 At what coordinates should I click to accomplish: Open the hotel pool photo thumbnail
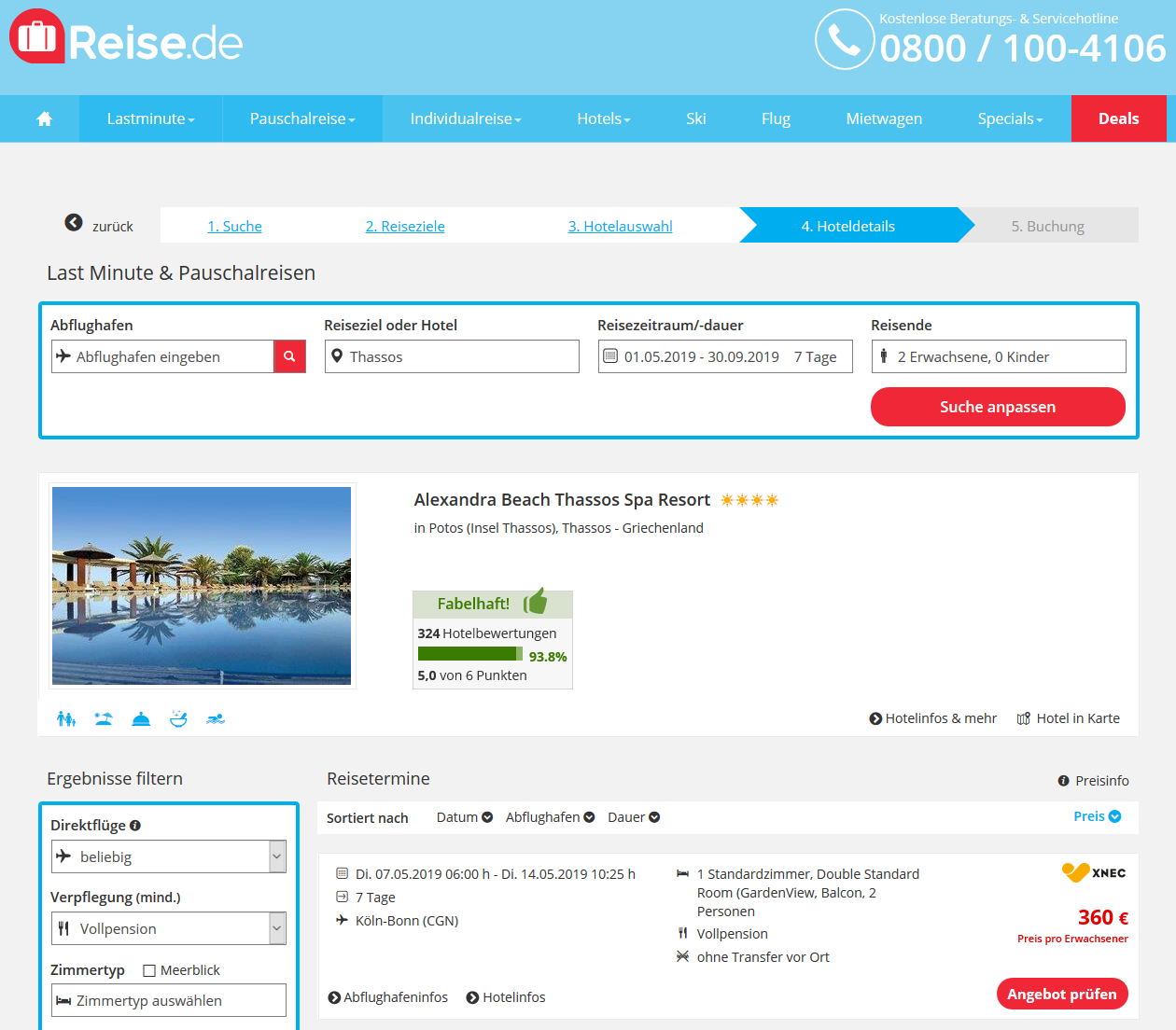tap(202, 586)
